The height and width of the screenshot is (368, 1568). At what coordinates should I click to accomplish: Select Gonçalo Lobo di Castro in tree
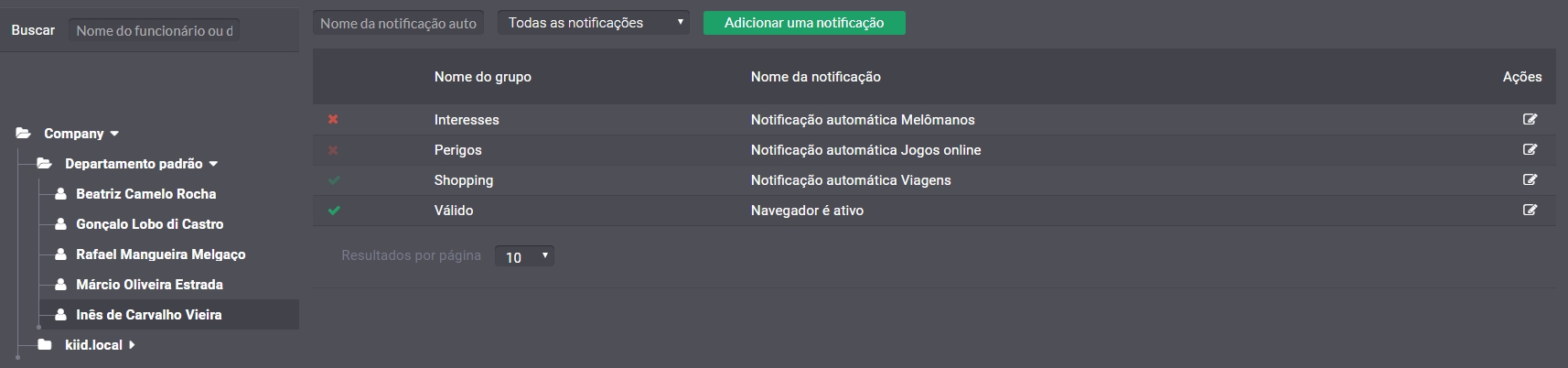[149, 223]
